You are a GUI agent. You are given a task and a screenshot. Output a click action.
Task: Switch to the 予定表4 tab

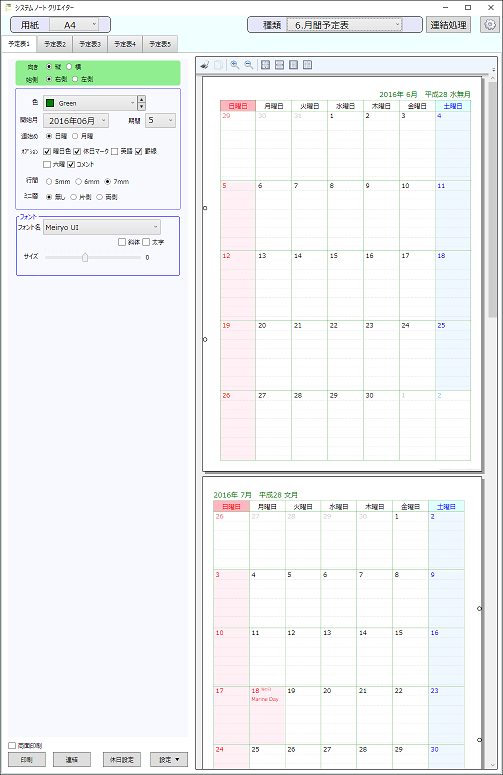point(125,44)
